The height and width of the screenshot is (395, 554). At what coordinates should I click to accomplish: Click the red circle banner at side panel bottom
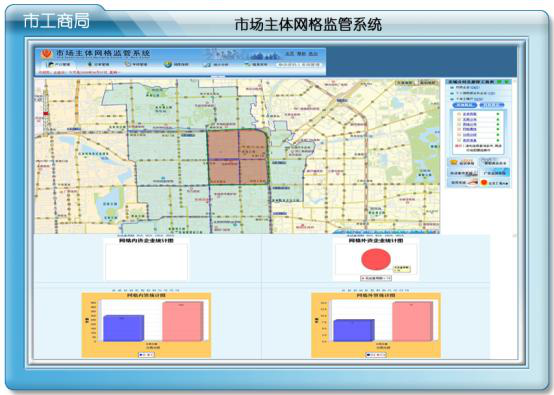coord(495,183)
